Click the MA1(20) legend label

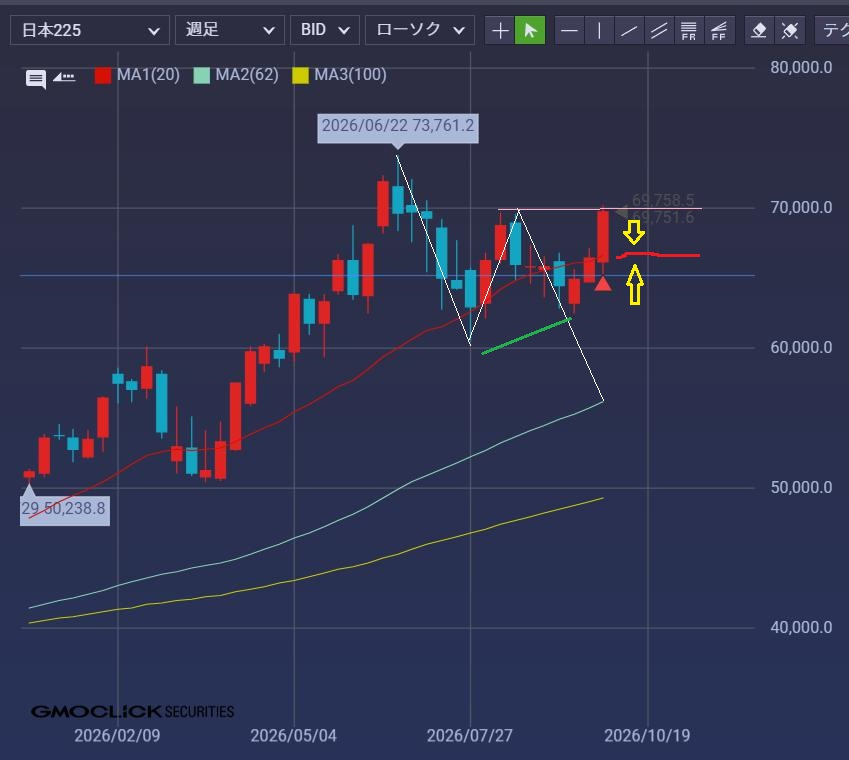tap(148, 75)
